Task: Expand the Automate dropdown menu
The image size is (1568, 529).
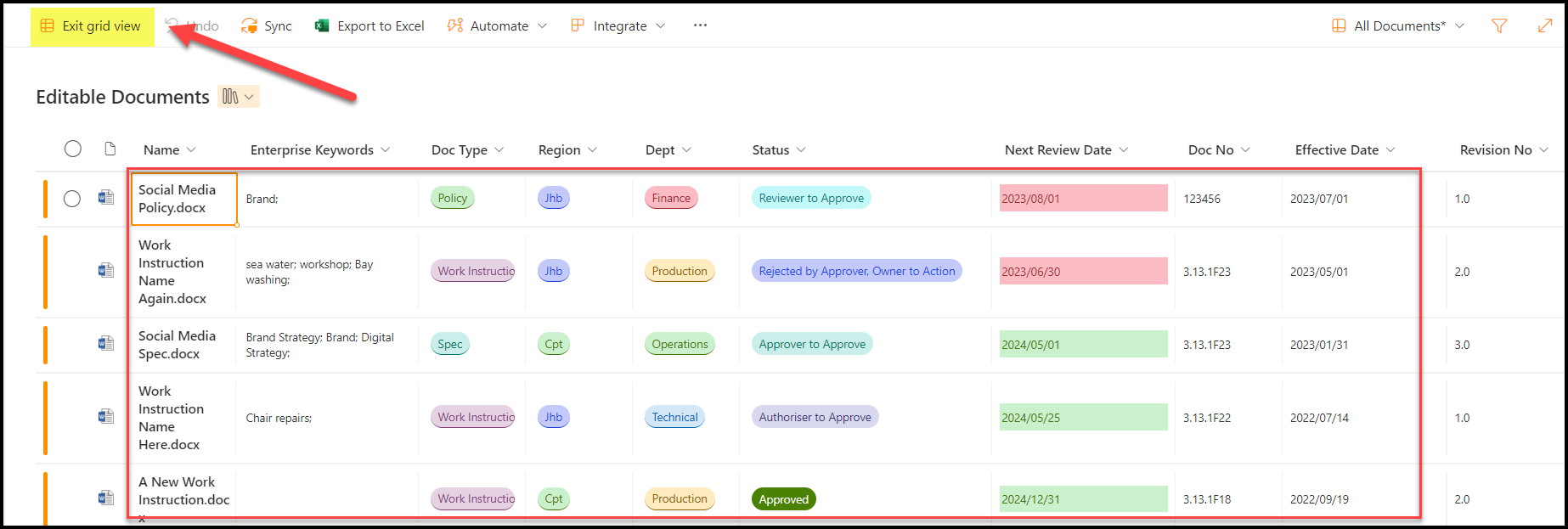Action: [x=498, y=26]
